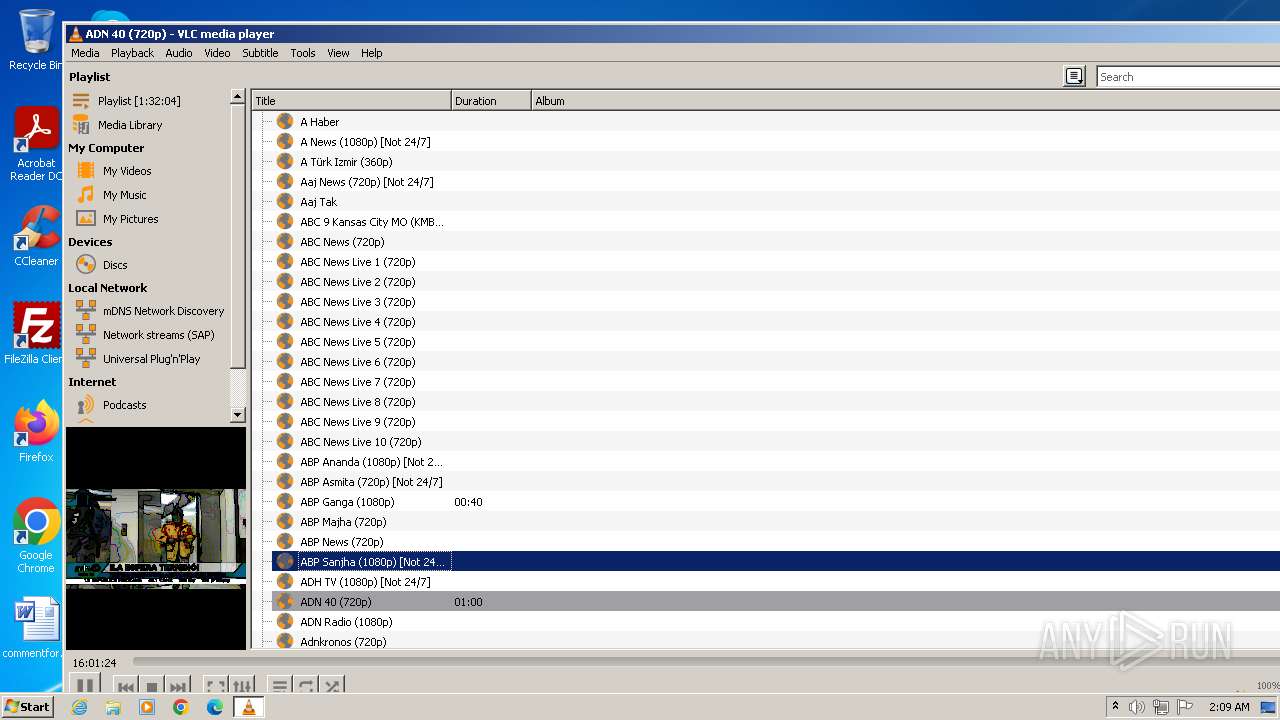Open extended settings (equalizer) dialog
The height and width of the screenshot is (720, 1280).
243,686
